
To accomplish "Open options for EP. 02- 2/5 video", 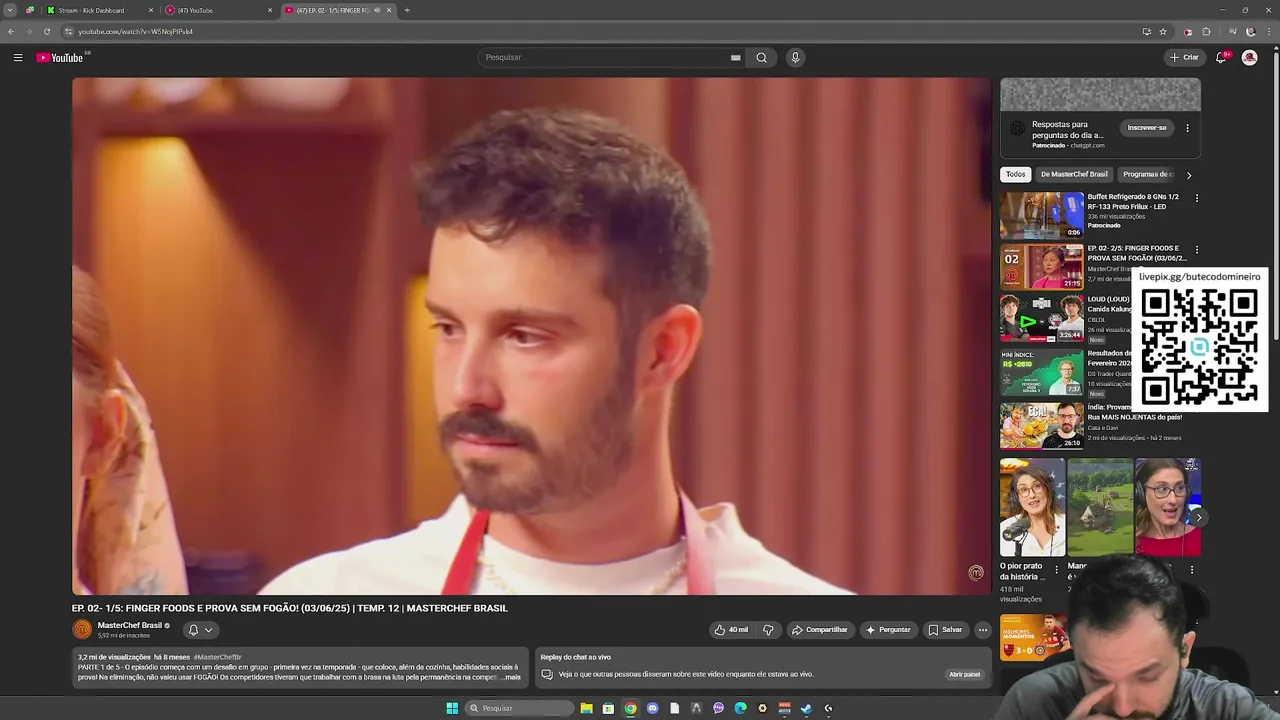I will point(1196,250).
